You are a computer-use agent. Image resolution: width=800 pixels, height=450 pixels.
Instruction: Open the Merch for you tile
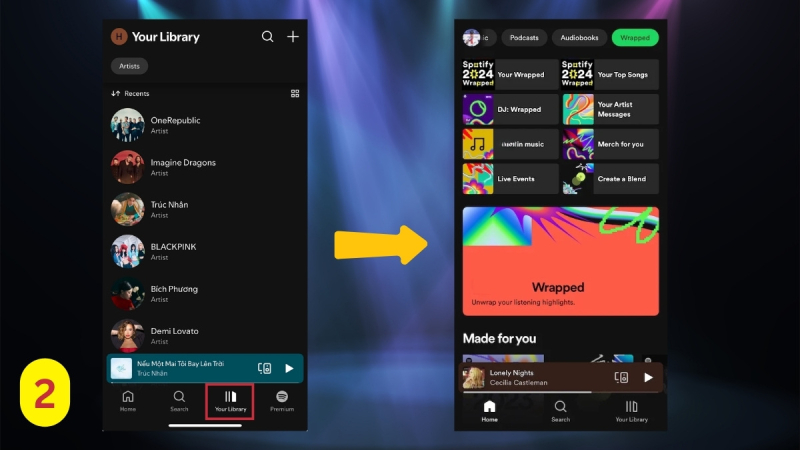[x=610, y=144]
